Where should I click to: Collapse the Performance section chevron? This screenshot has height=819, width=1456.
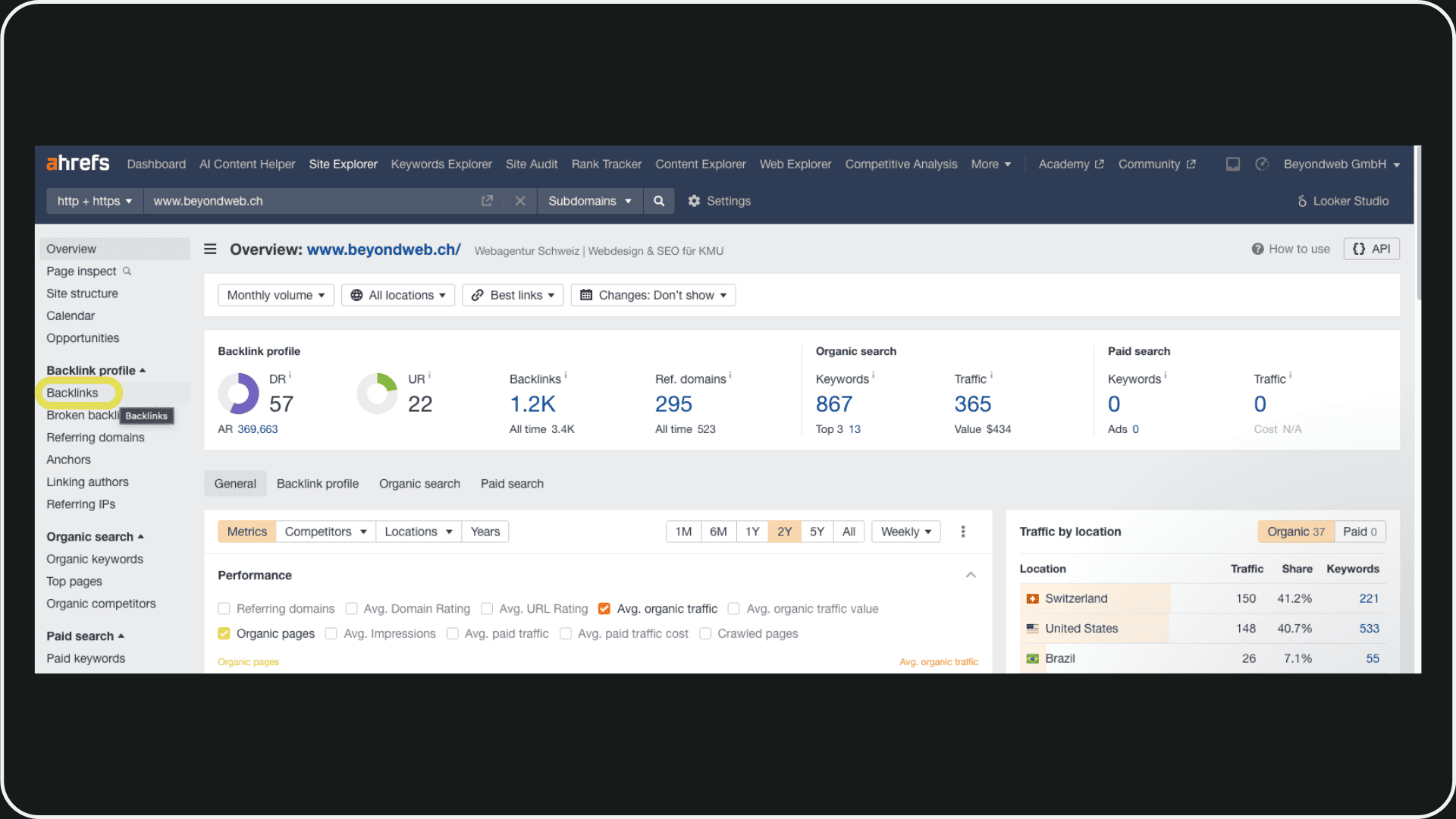[971, 575]
